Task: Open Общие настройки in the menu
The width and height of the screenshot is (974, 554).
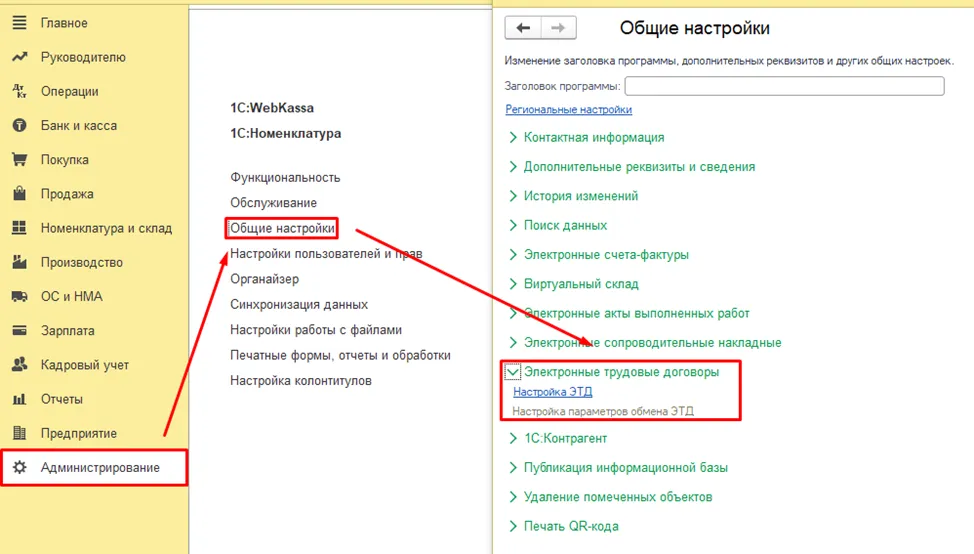Action: (282, 228)
